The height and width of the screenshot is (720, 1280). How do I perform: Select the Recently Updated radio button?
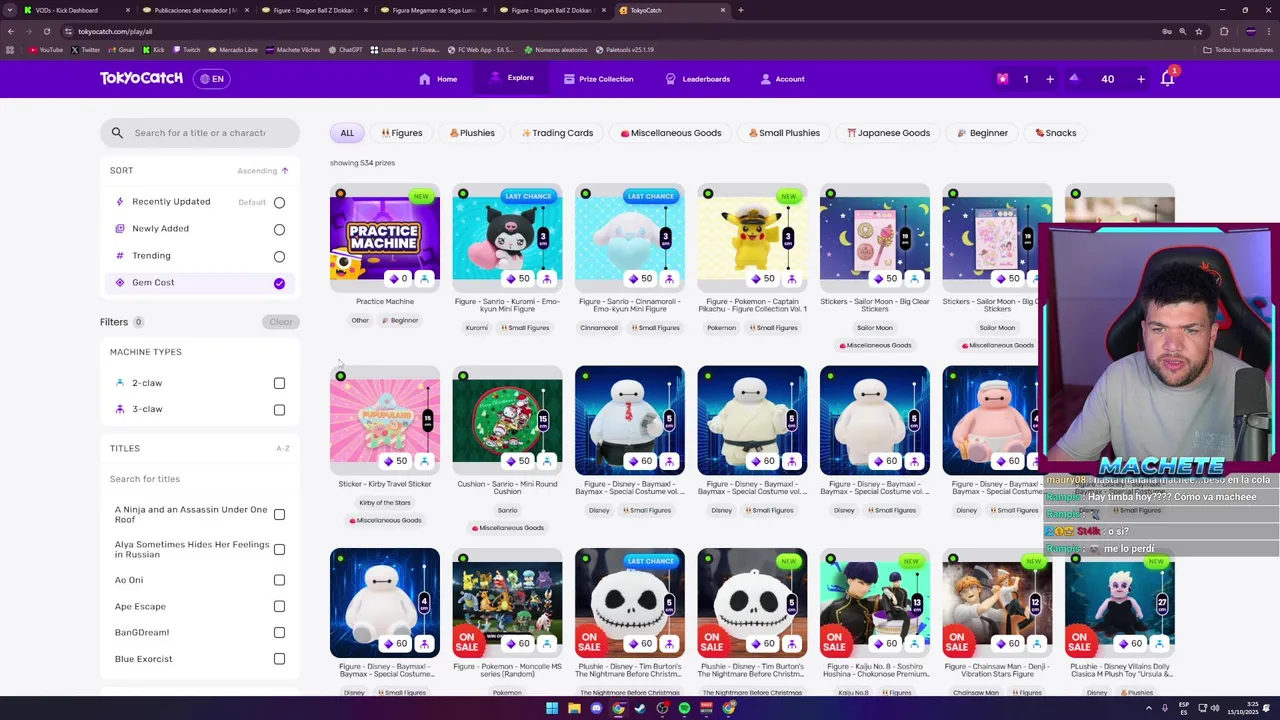point(279,203)
